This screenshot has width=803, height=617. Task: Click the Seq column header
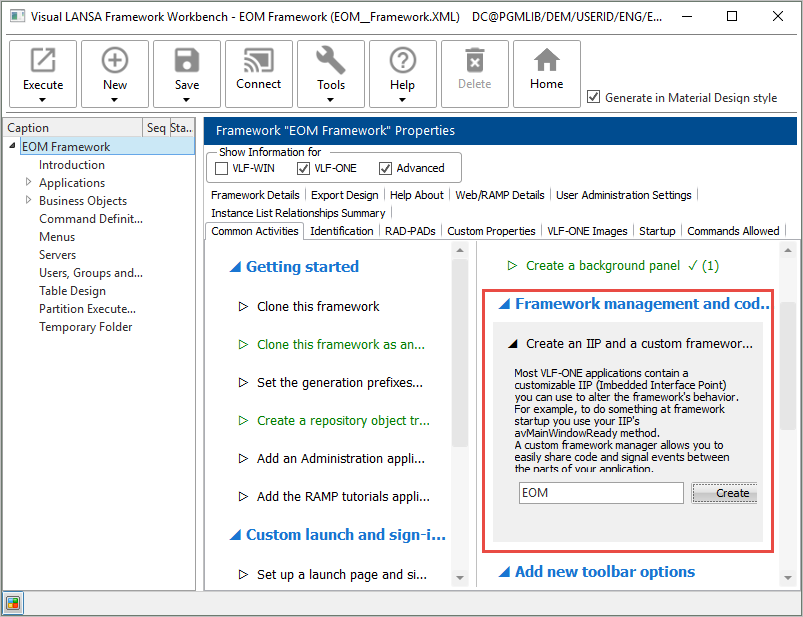pos(156,127)
